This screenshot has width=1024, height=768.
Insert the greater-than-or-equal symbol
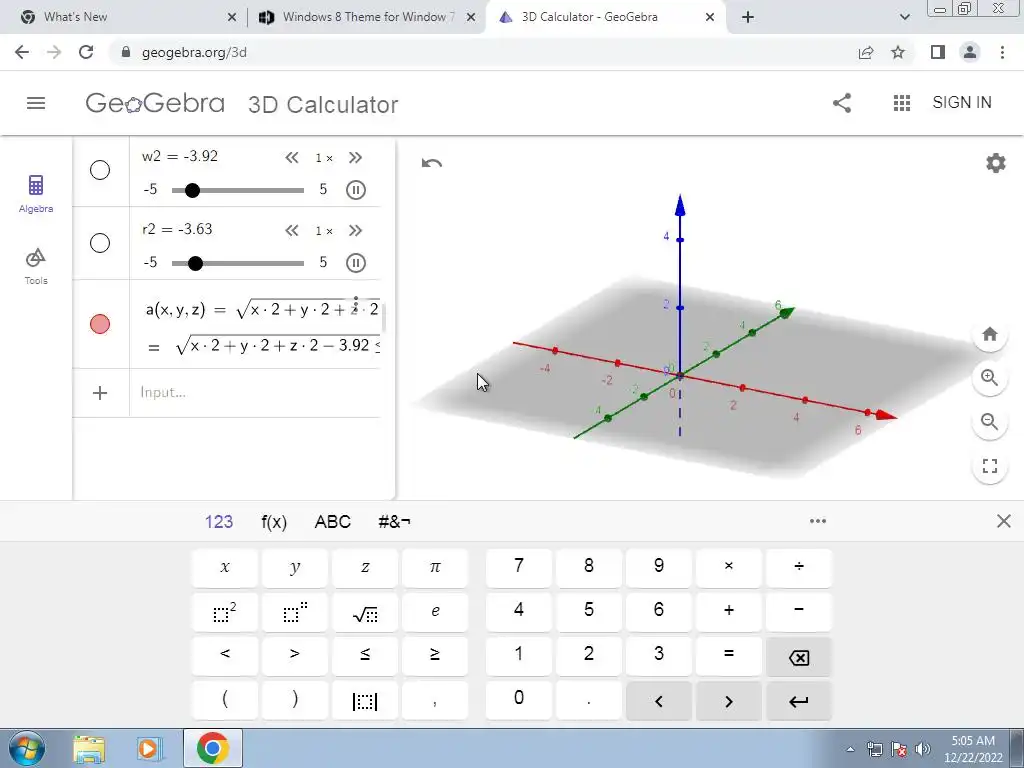pos(435,655)
